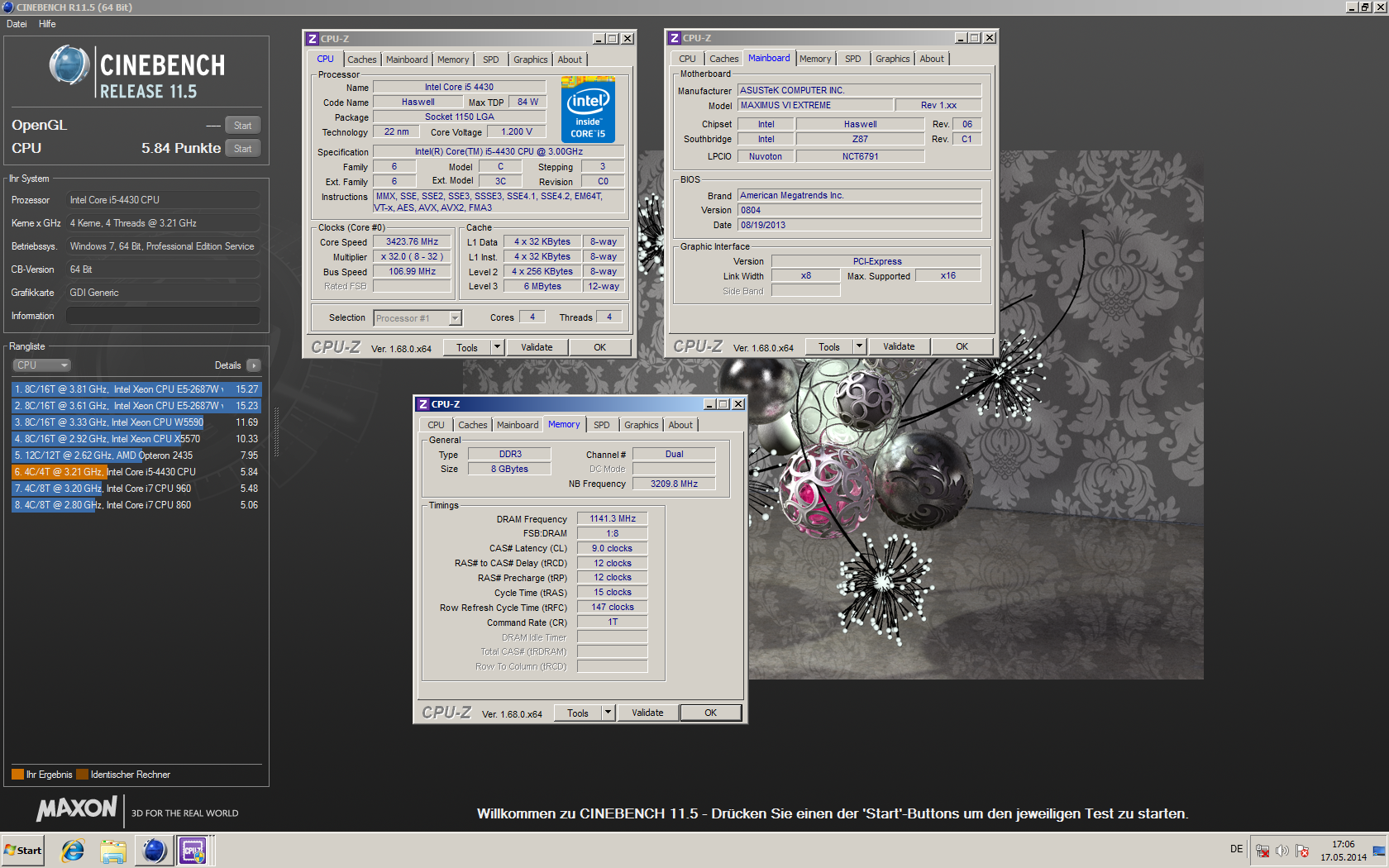
Task: Open SPD tab in Memory CPU-Z window
Action: tap(602, 425)
